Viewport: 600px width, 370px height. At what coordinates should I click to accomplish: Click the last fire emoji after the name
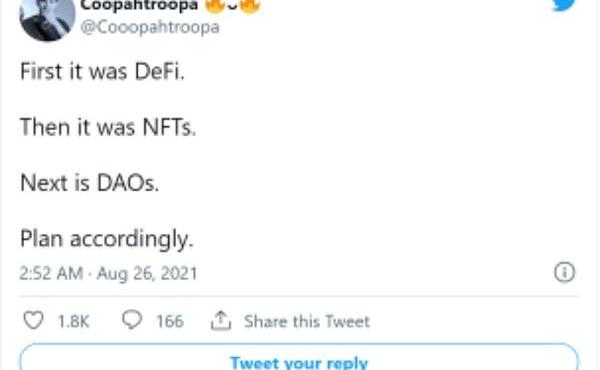point(250,6)
